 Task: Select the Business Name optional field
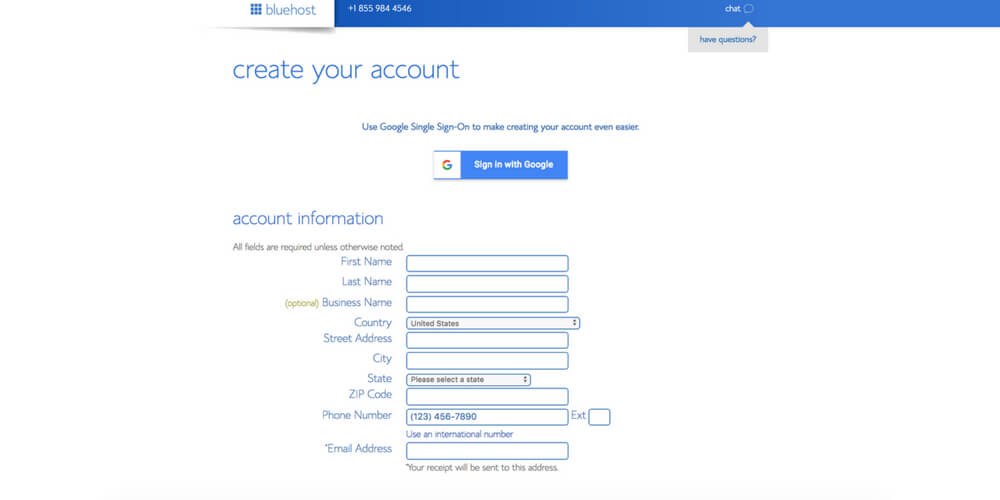point(487,304)
